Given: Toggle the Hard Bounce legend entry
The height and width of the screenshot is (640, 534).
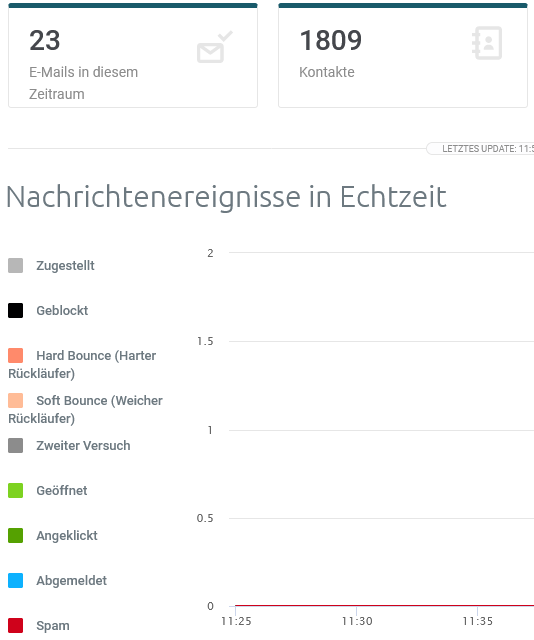Looking at the screenshot, I should pyautogui.click(x=82, y=364).
